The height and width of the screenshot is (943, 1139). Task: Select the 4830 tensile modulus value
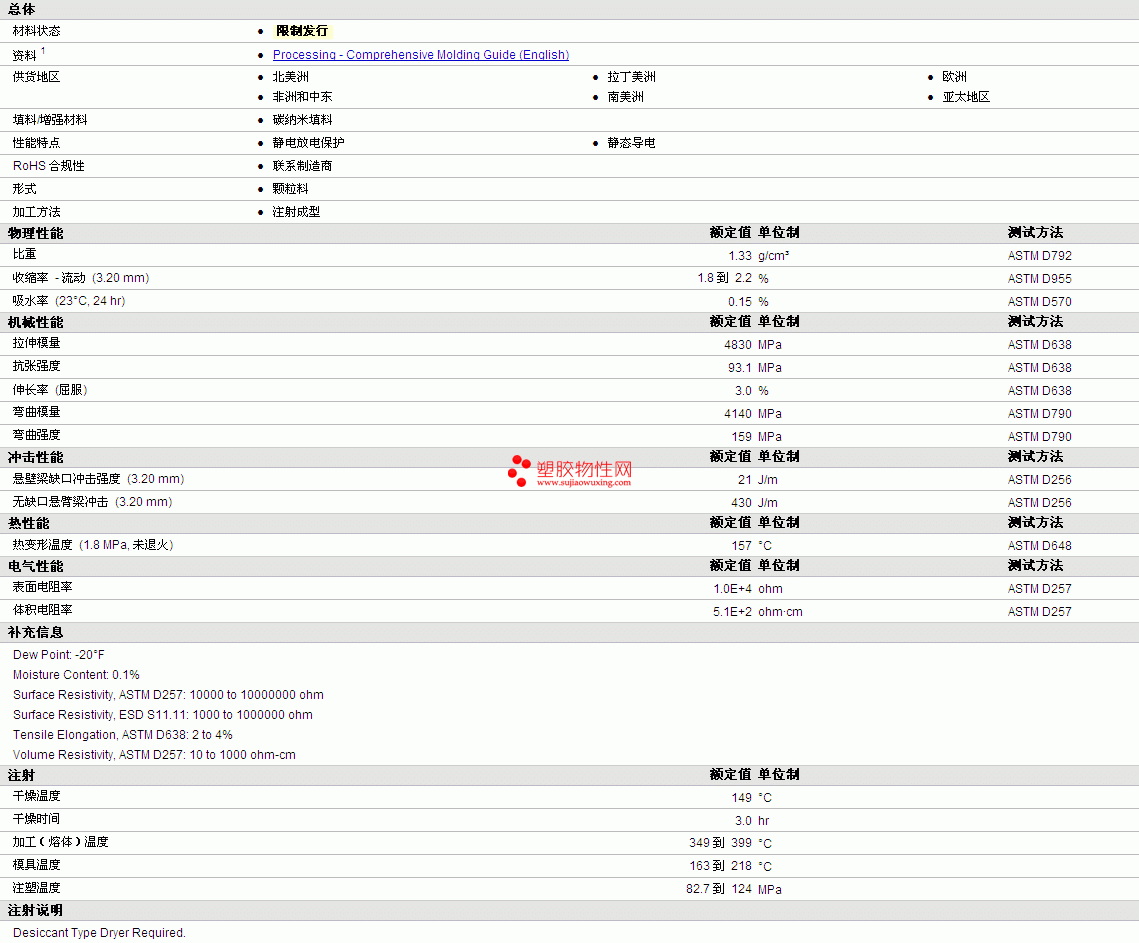(x=737, y=344)
